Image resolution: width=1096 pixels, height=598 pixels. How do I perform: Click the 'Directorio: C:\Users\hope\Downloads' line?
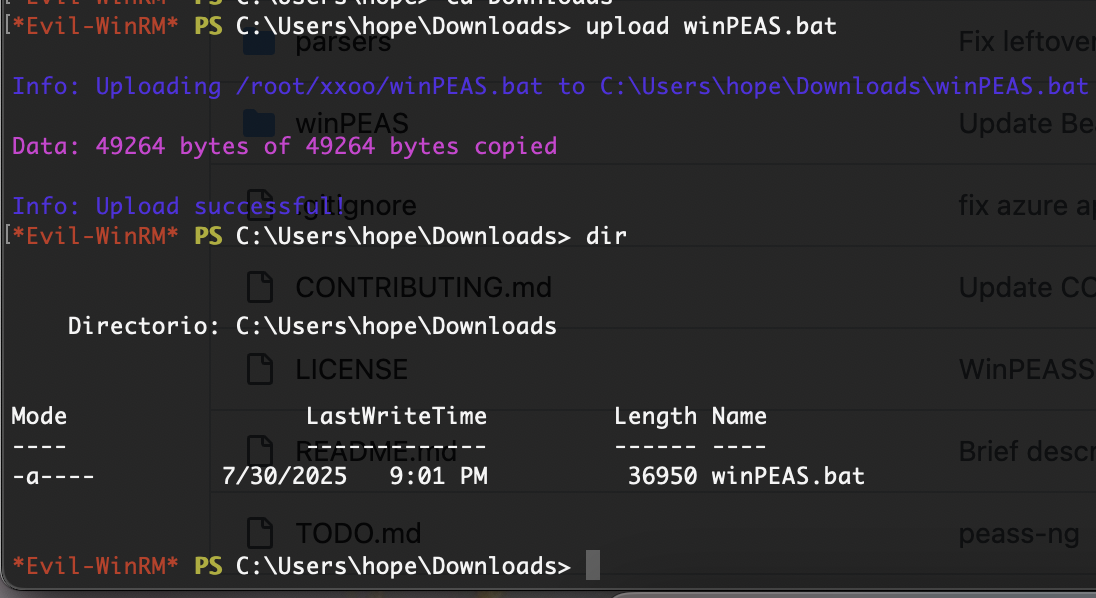coord(312,326)
